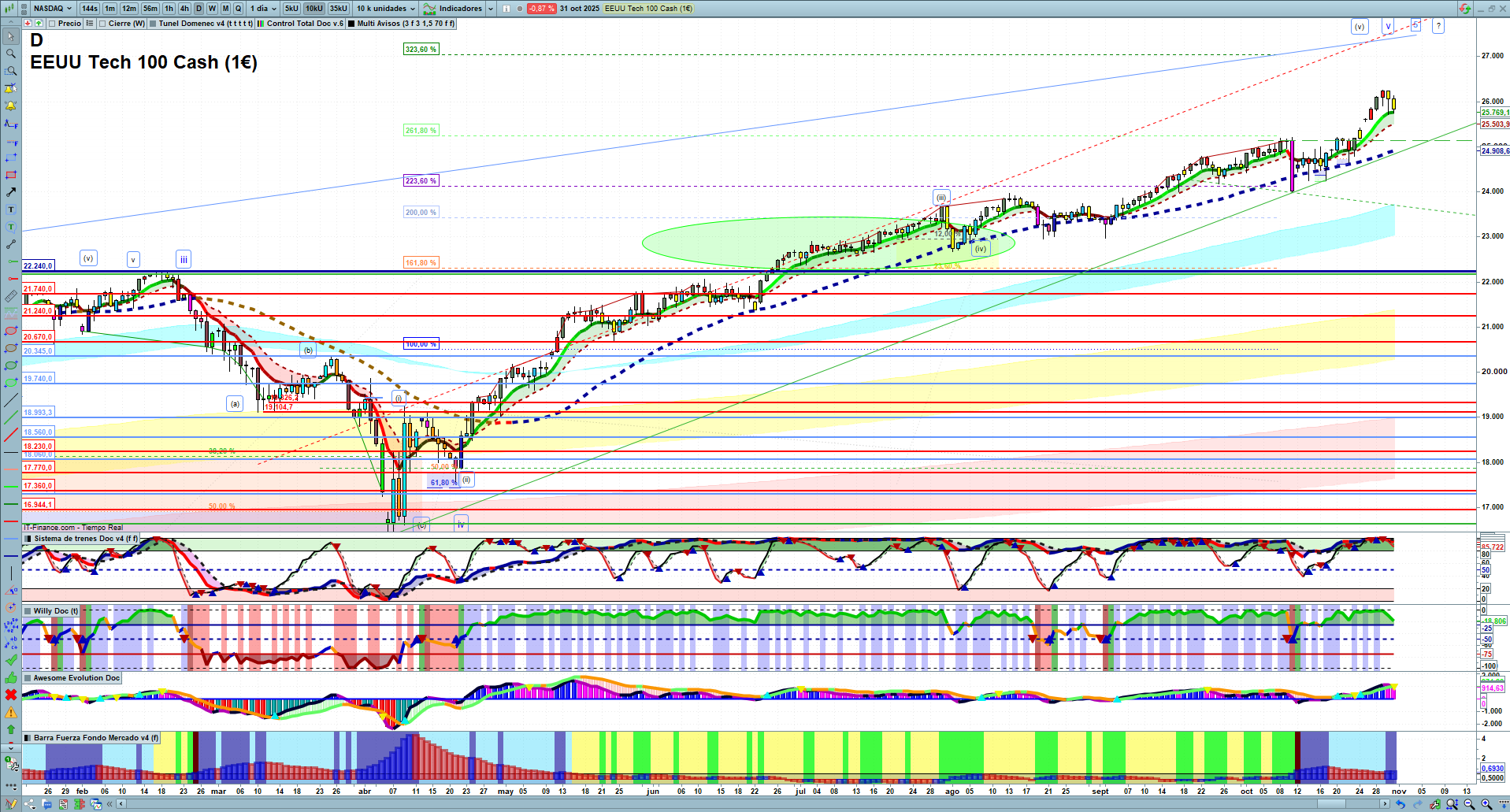Click the horizontal time scrollbar track

click(752, 804)
